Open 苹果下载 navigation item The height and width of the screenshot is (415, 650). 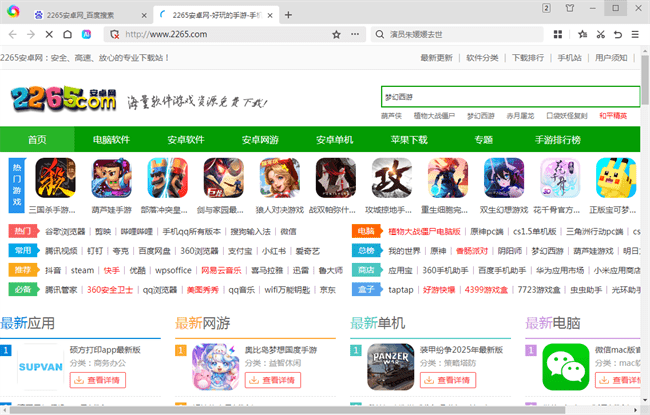[409, 140]
